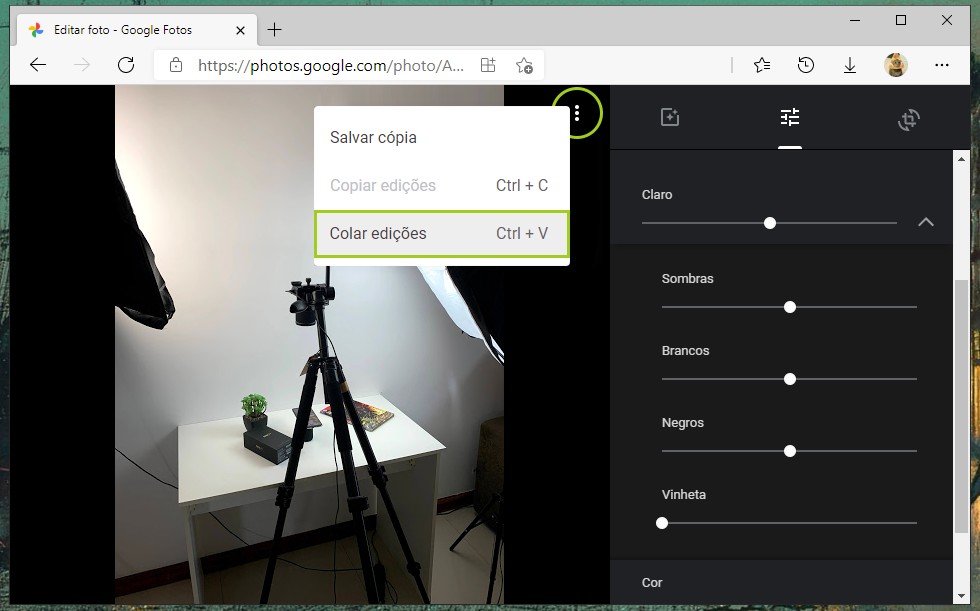Open the three-dot more options menu
The image size is (980, 611).
[x=577, y=113]
